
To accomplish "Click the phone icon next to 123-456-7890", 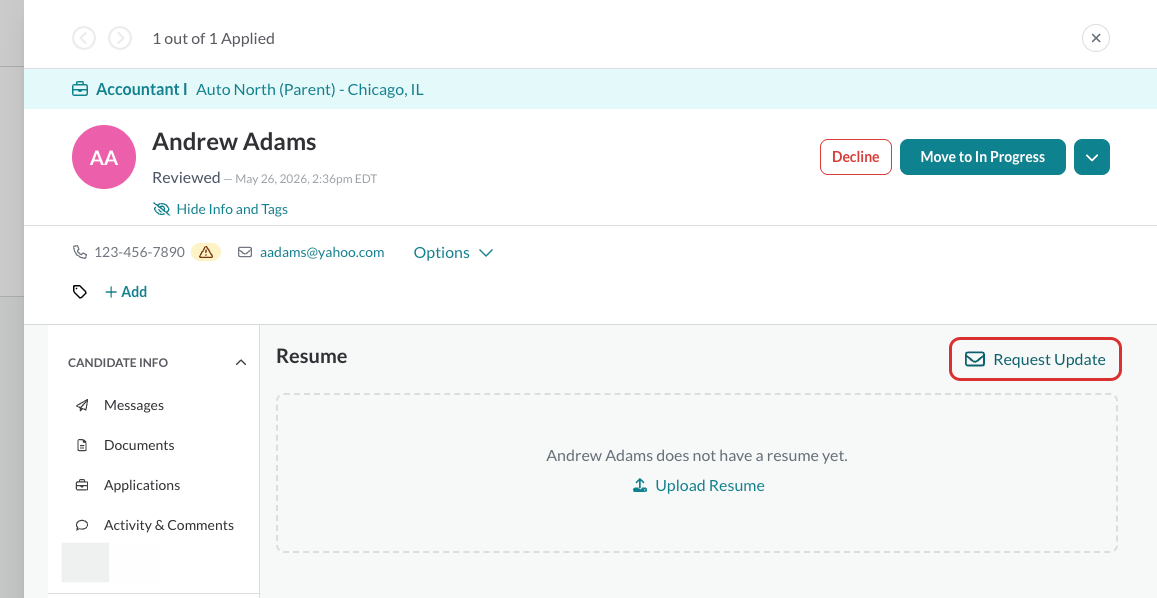I will tap(80, 252).
